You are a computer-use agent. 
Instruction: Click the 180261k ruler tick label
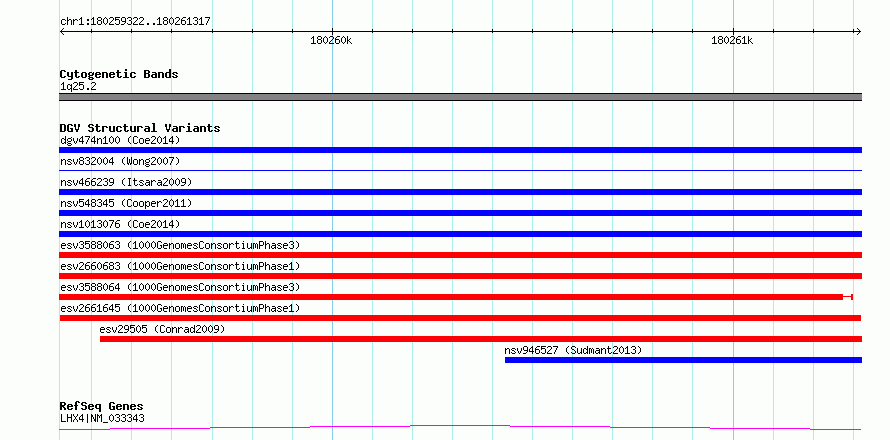click(x=732, y=40)
